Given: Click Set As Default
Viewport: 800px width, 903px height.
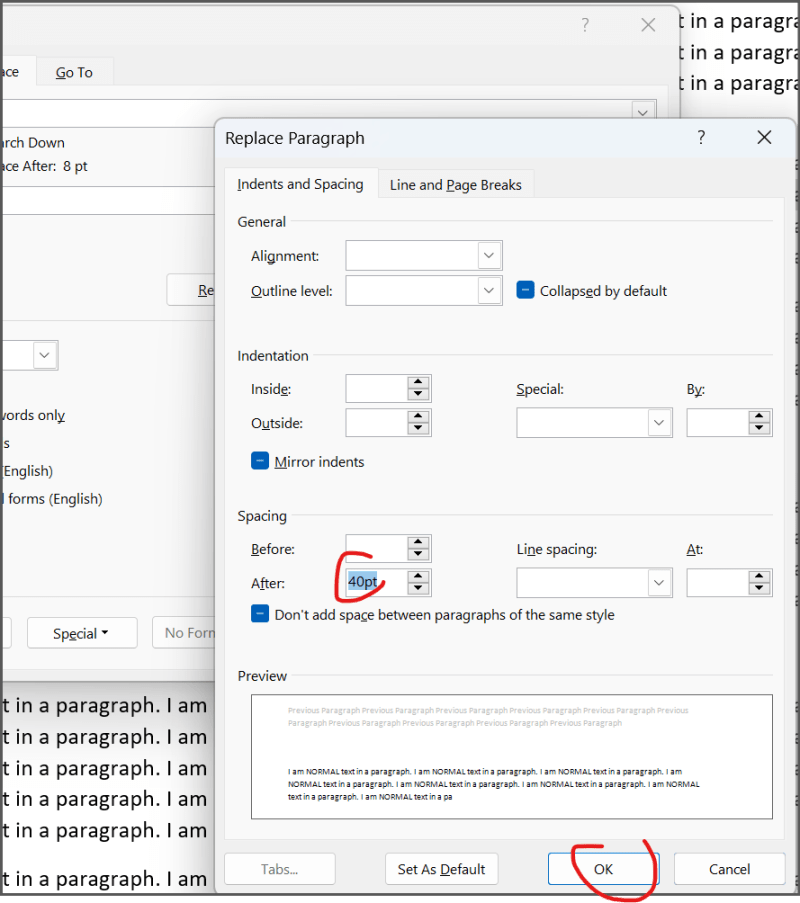Looking at the screenshot, I should click(441, 869).
